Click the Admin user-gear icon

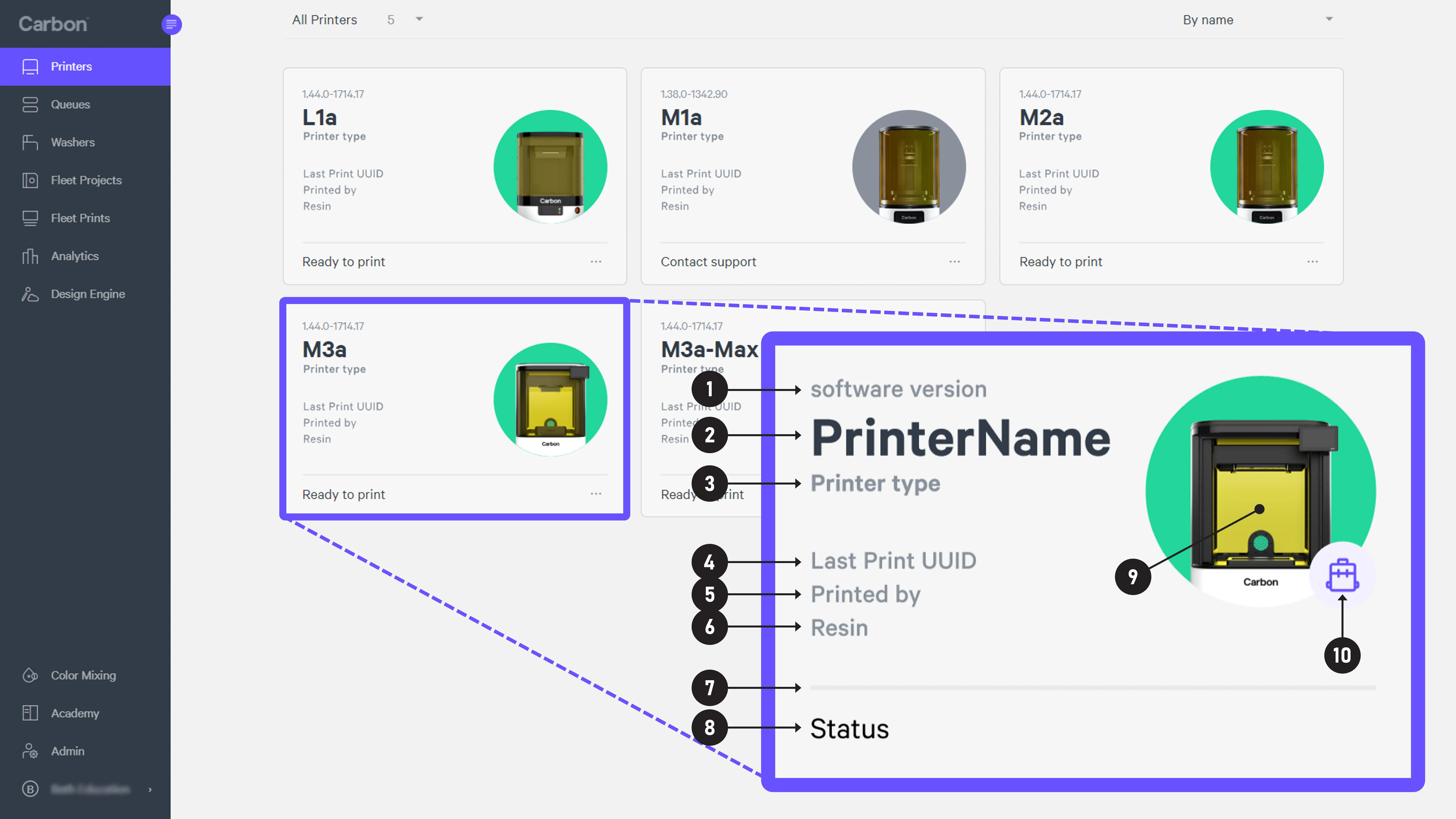click(30, 751)
